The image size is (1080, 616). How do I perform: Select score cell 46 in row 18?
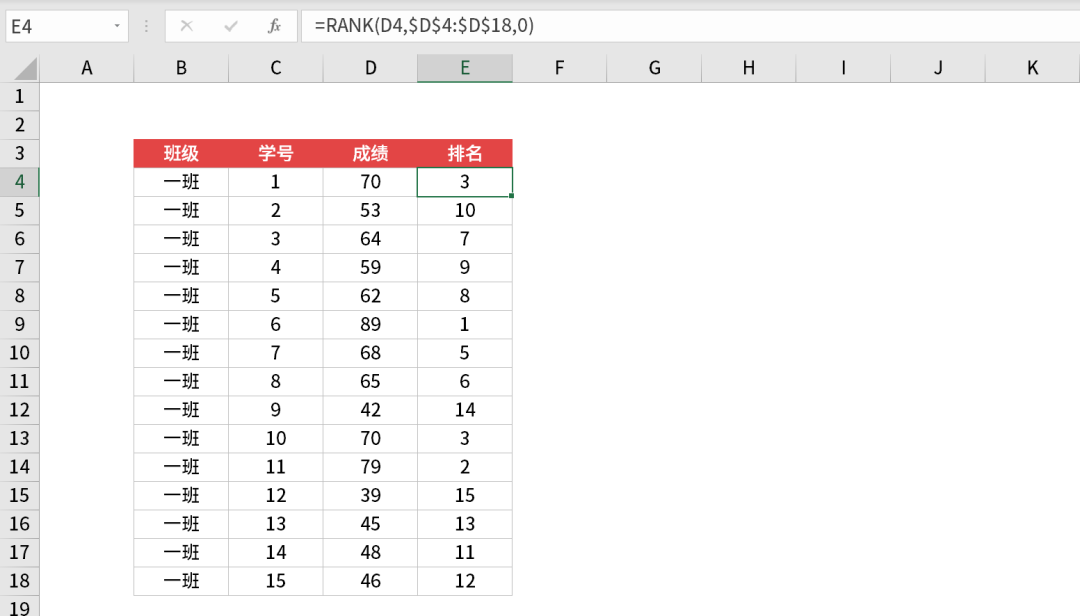[370, 581]
